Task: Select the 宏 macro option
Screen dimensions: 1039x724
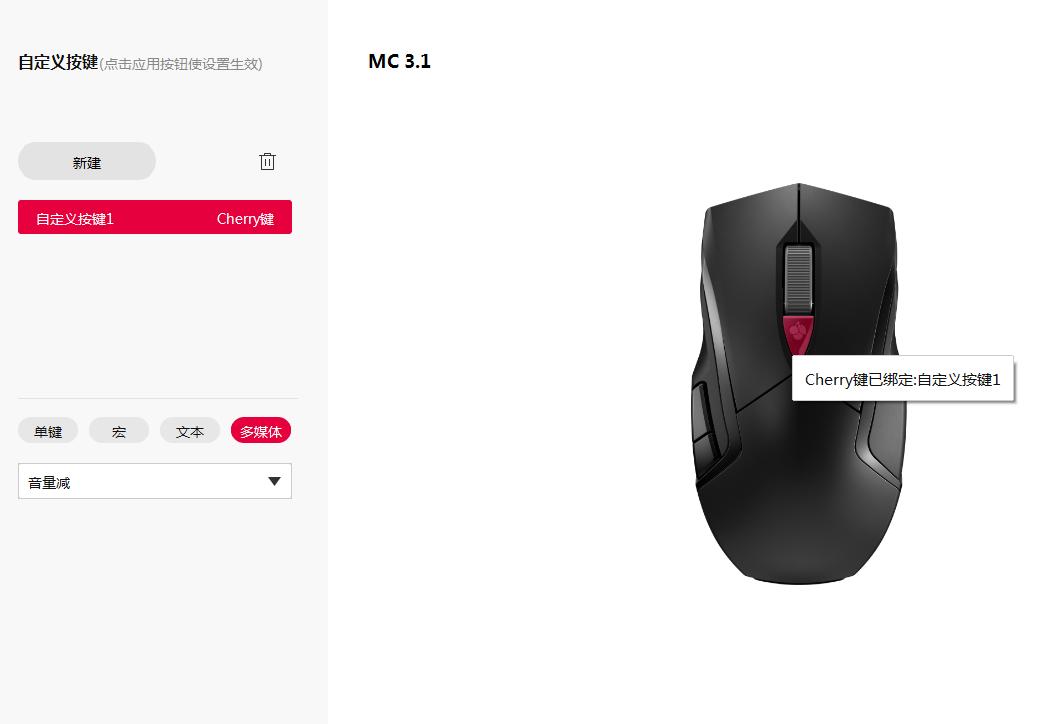Action: click(x=119, y=431)
